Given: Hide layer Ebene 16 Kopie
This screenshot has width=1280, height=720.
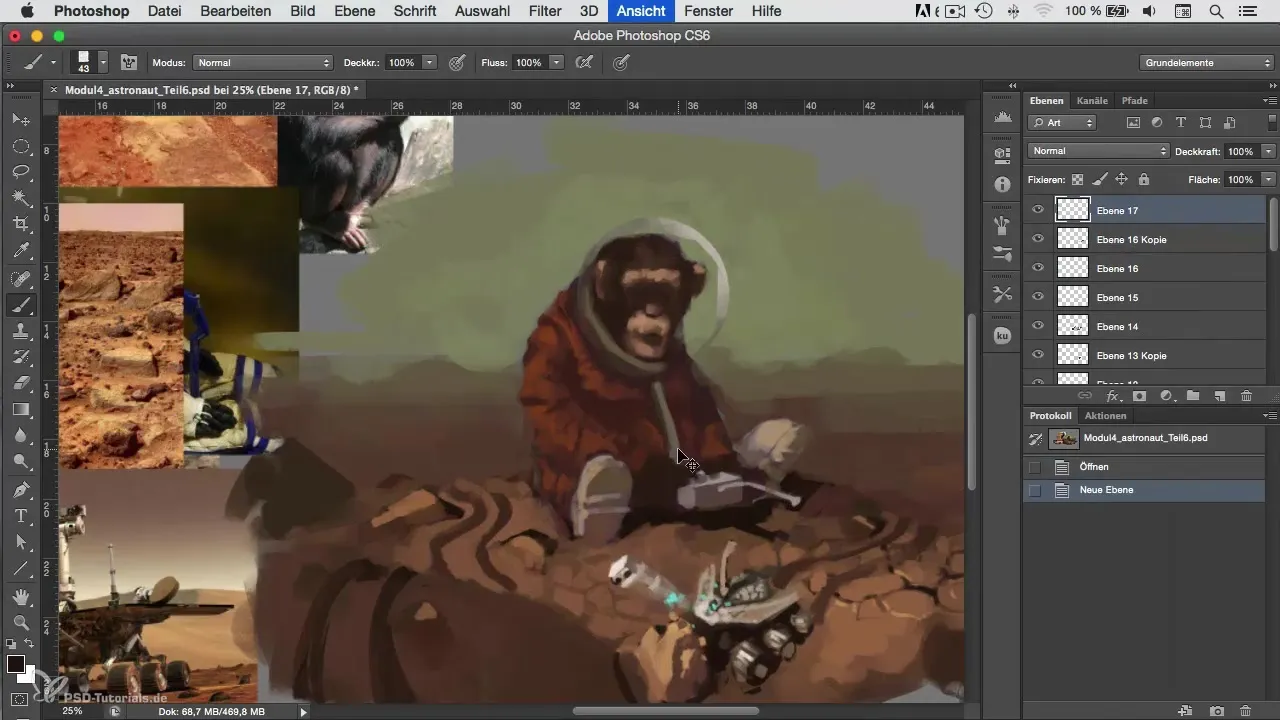Looking at the screenshot, I should coord(1038,239).
